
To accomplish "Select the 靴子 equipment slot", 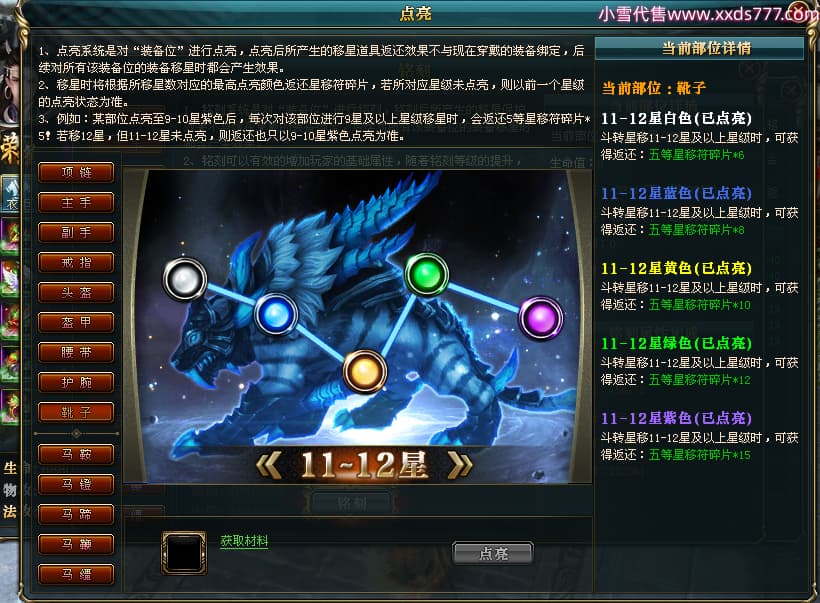I will (x=76, y=413).
